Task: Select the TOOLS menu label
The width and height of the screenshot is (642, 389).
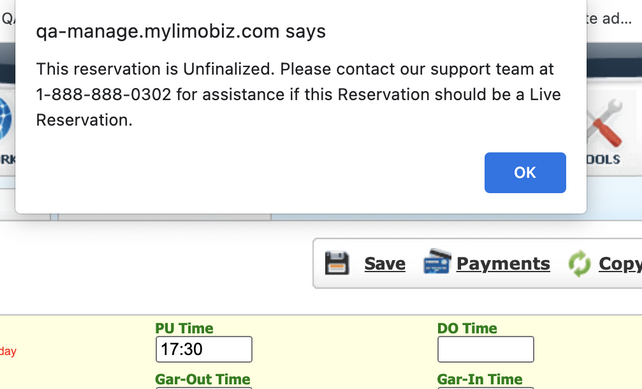Action: [604, 159]
